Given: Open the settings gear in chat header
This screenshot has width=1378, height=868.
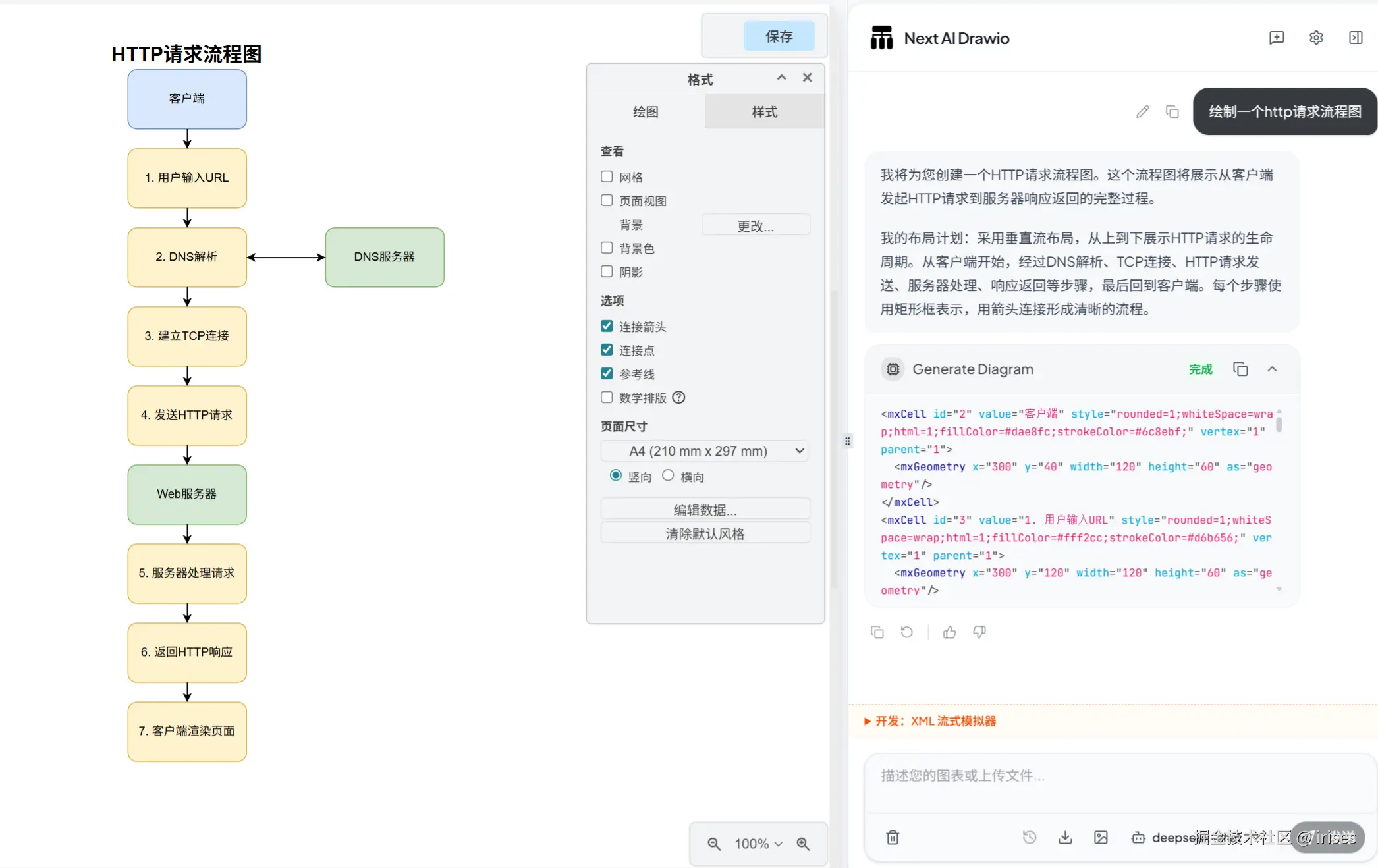Looking at the screenshot, I should [x=1316, y=38].
